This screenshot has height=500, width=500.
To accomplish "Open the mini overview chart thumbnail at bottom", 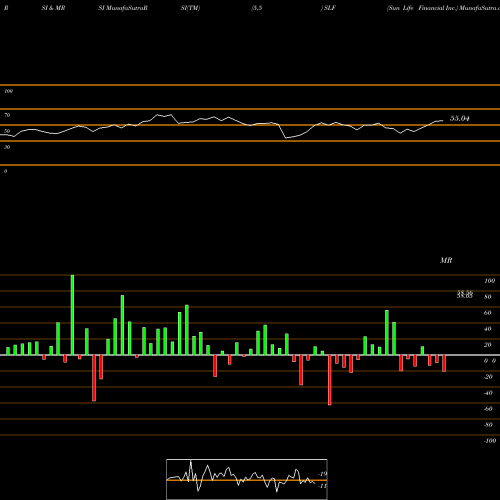I will tap(247, 479).
